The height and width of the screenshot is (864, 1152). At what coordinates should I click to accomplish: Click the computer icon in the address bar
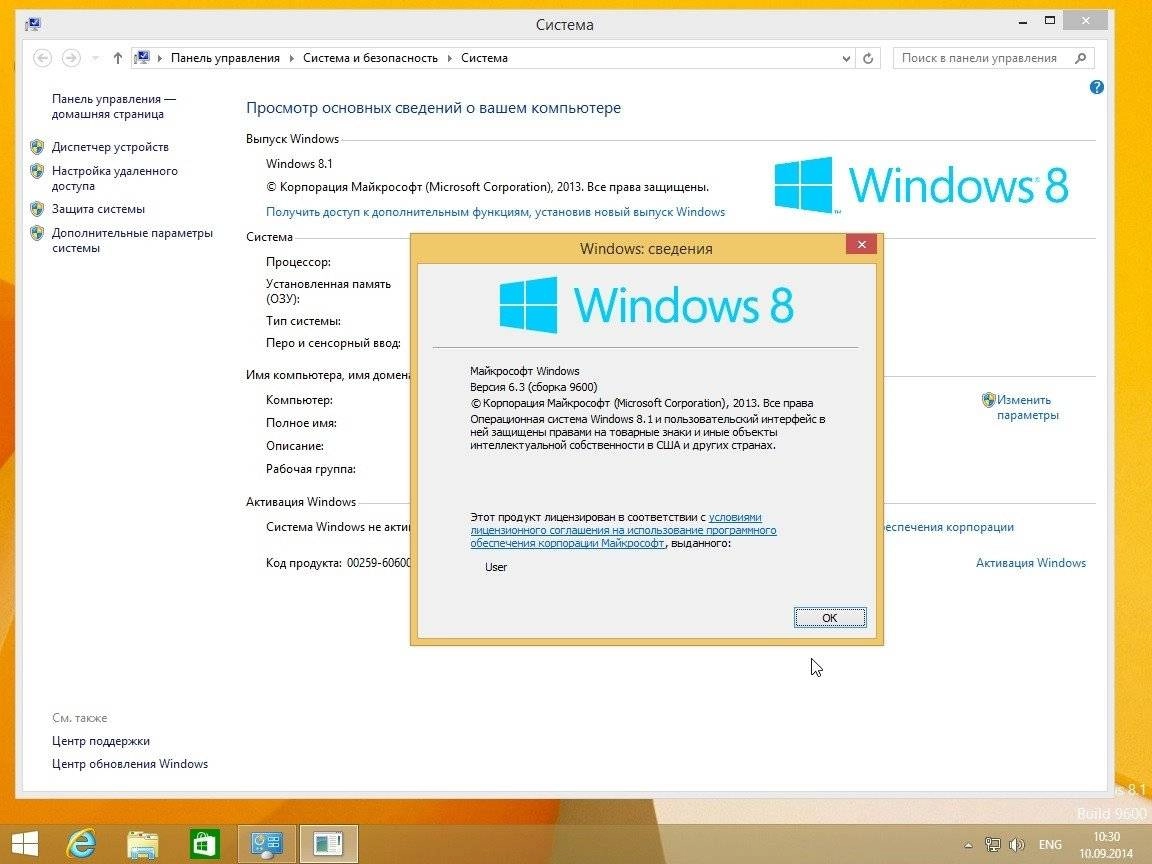143,58
